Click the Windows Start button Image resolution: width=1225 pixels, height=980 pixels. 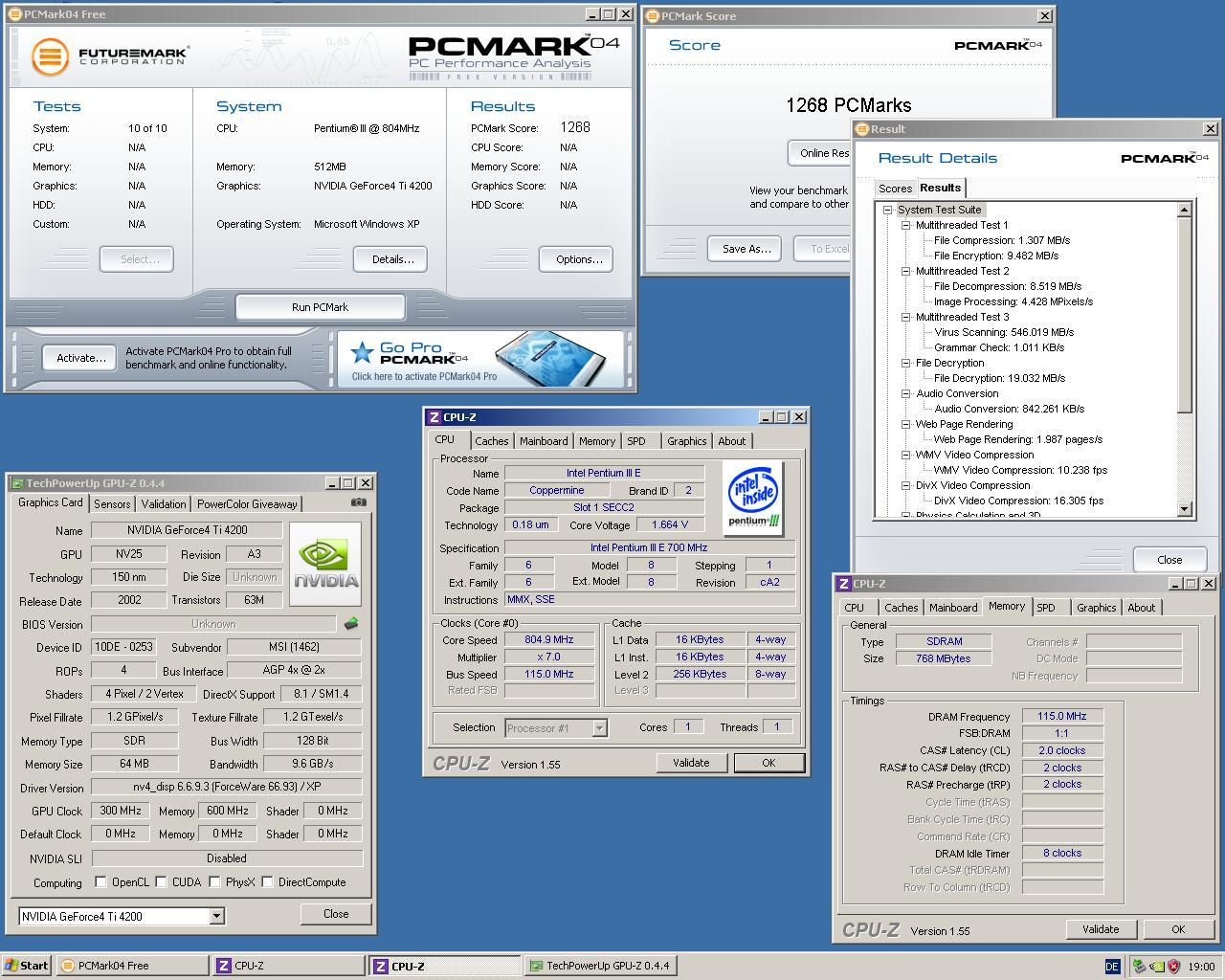27,966
